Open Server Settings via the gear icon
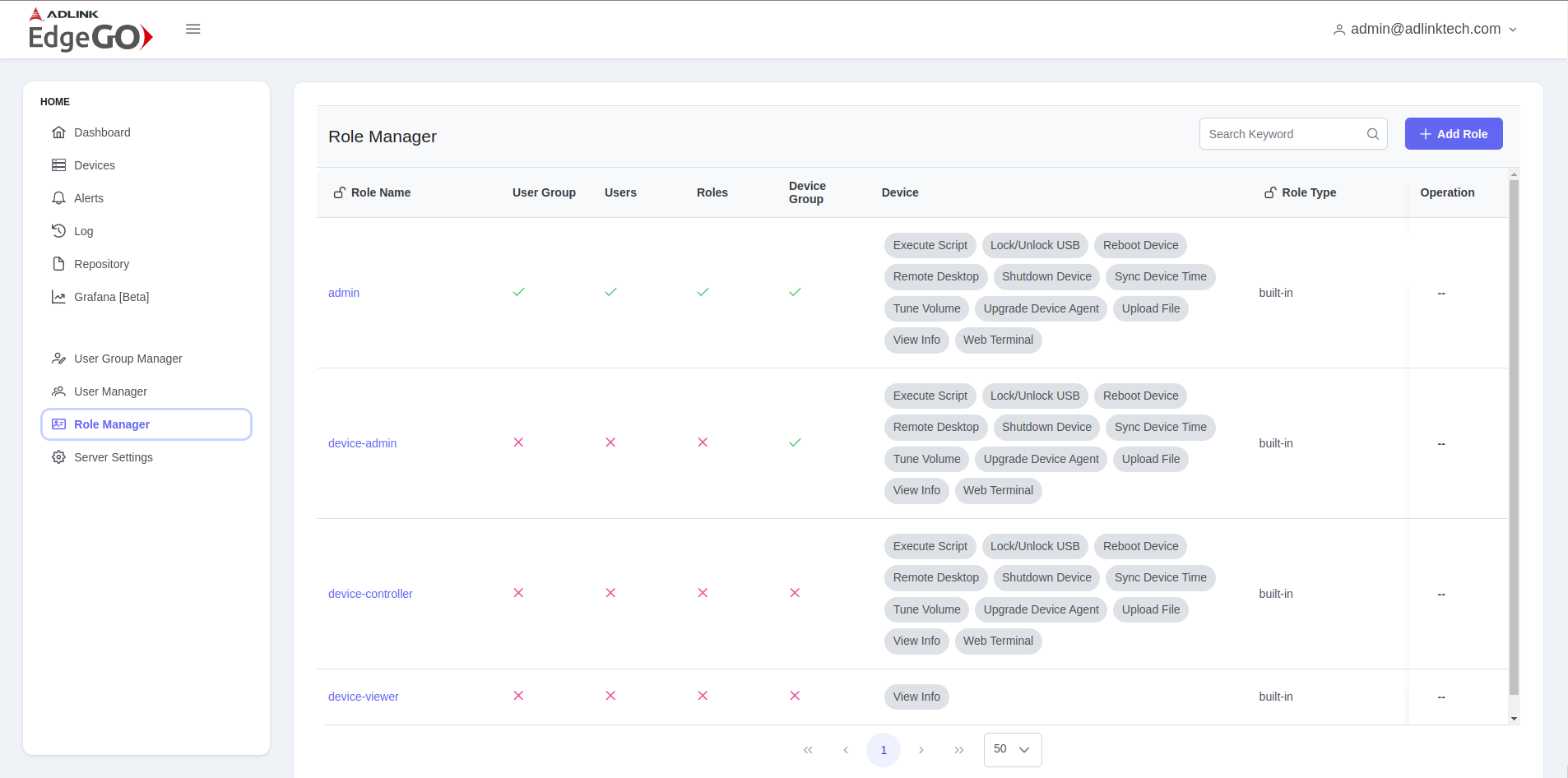 pos(58,456)
